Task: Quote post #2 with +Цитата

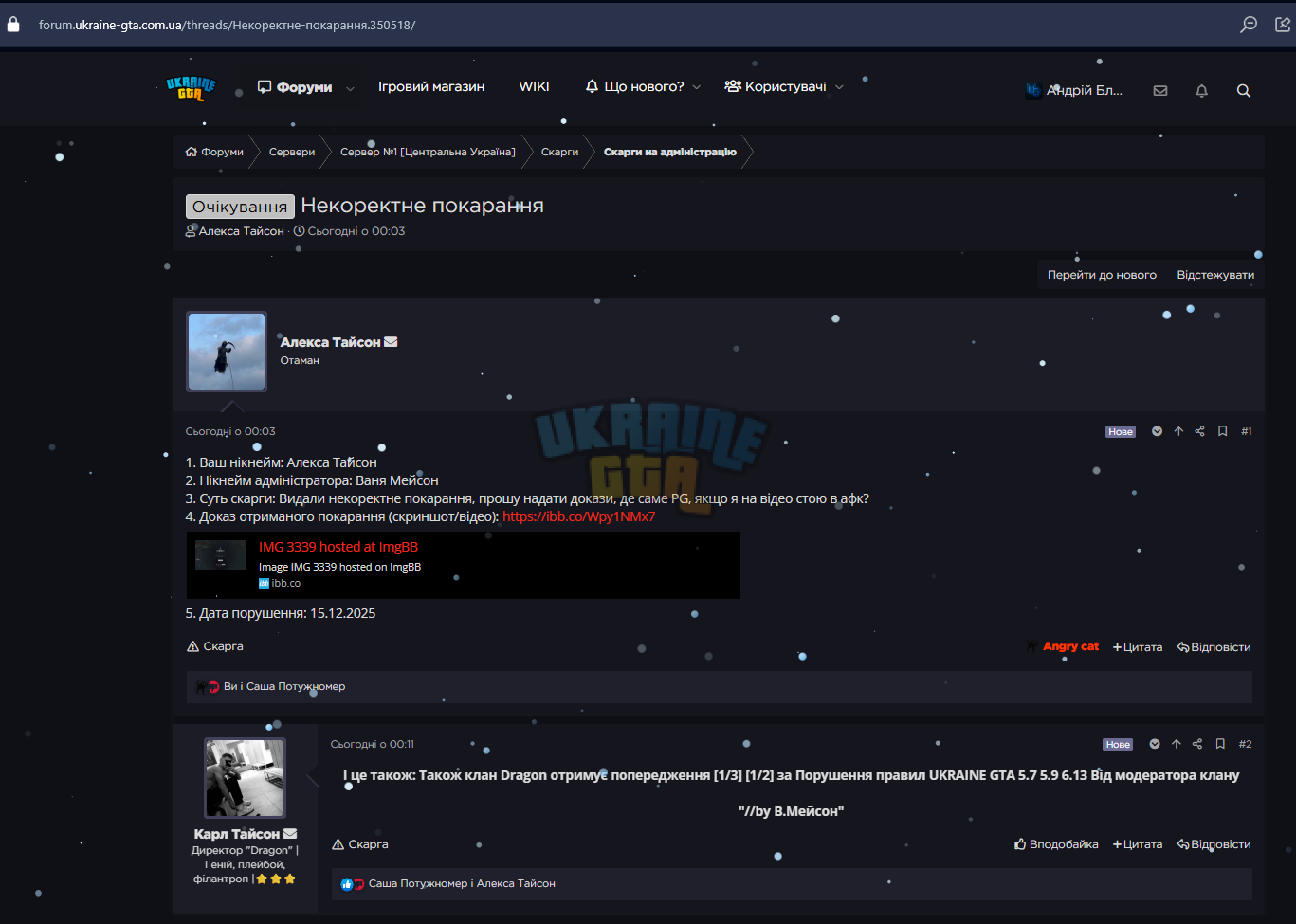Action: pos(1138,844)
